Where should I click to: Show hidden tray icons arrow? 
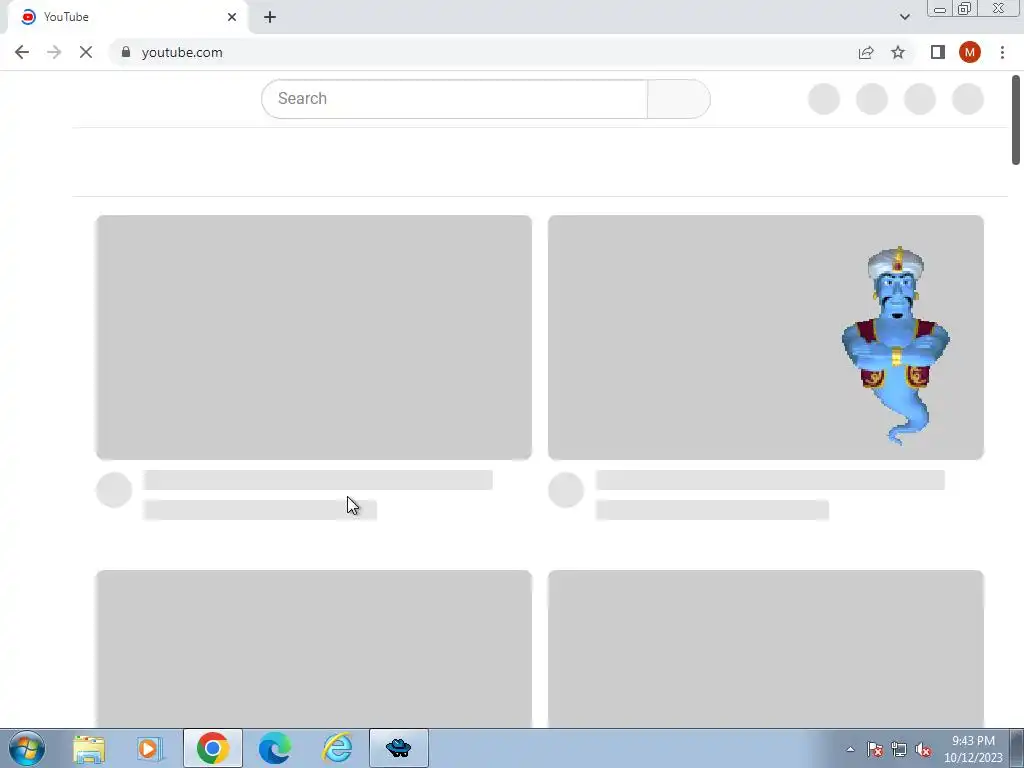(x=850, y=749)
